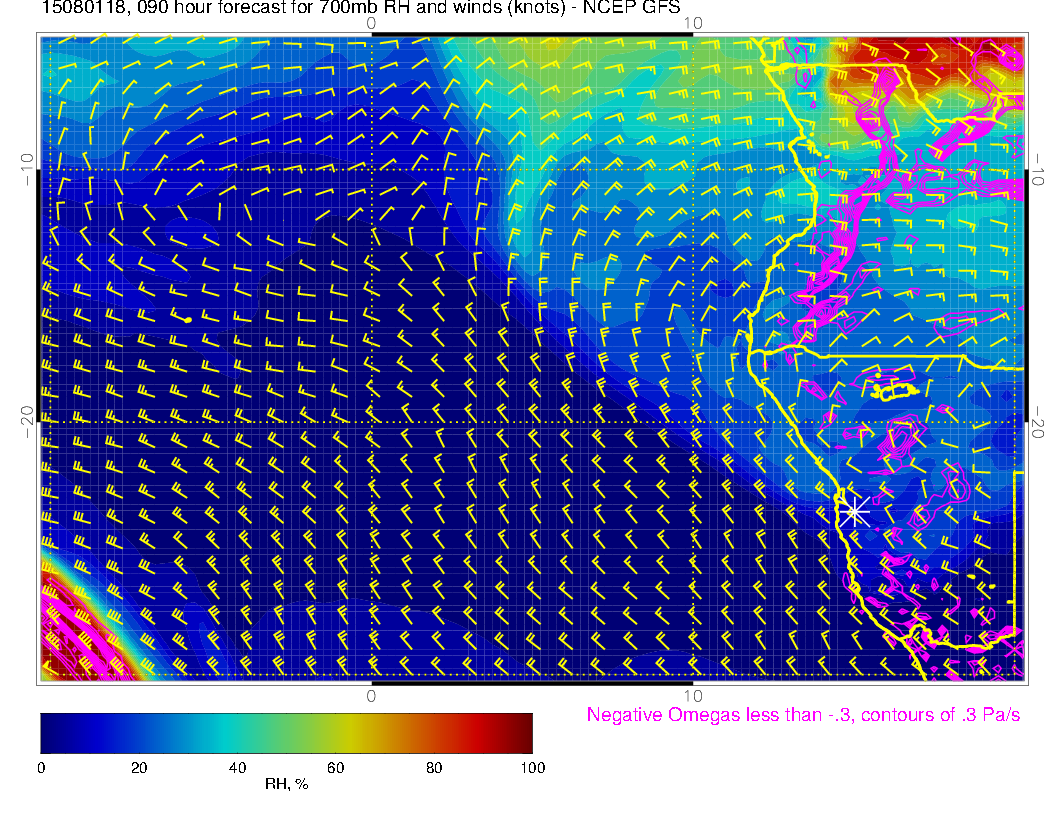Click the 'Negative Omegas less than -.3' caption
Image resolution: width=1056 pixels, height=816 pixels.
pos(803,715)
